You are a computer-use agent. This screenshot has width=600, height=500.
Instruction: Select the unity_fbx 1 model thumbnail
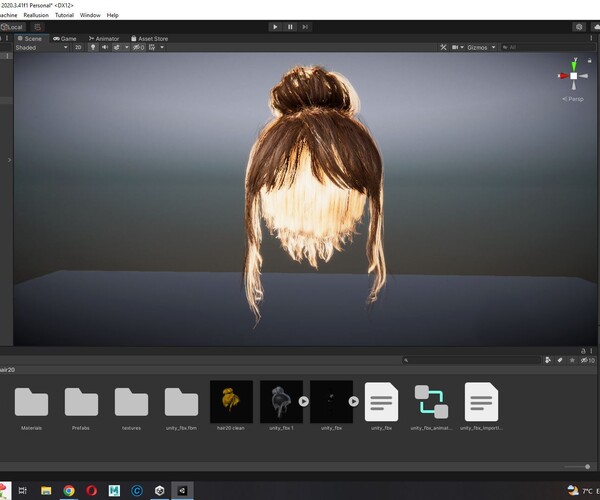(x=281, y=402)
